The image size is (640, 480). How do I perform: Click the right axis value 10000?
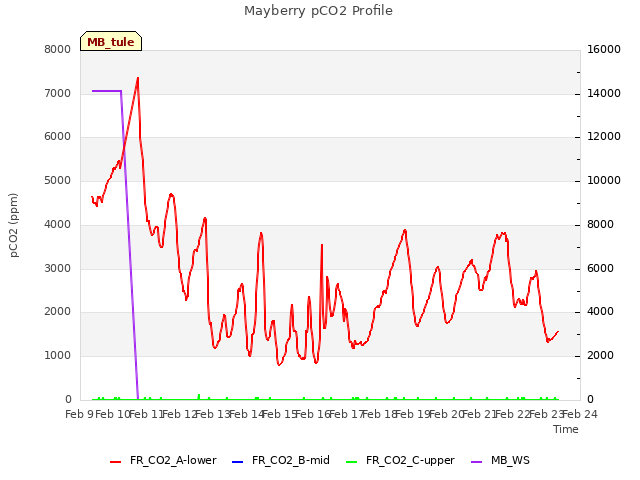coord(604,180)
